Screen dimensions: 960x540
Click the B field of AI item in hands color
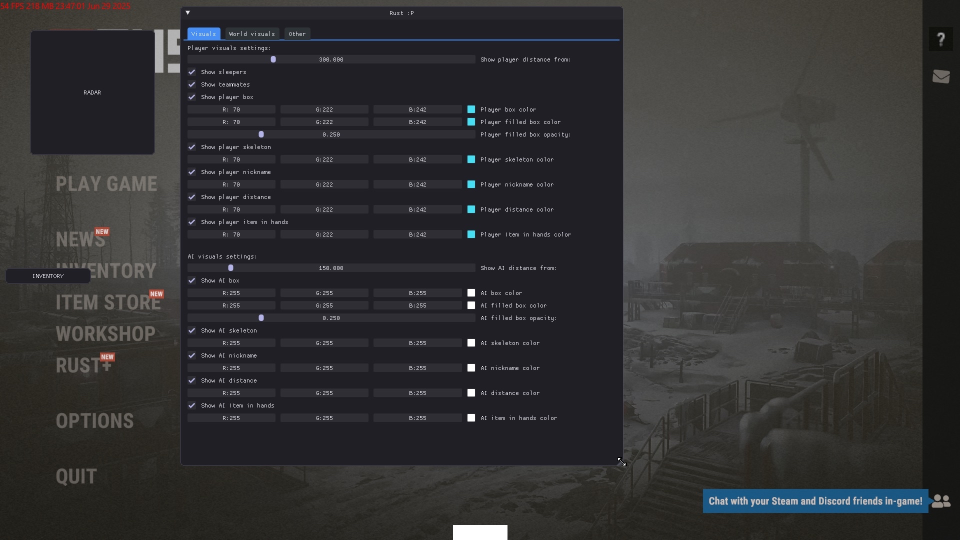click(x=418, y=418)
